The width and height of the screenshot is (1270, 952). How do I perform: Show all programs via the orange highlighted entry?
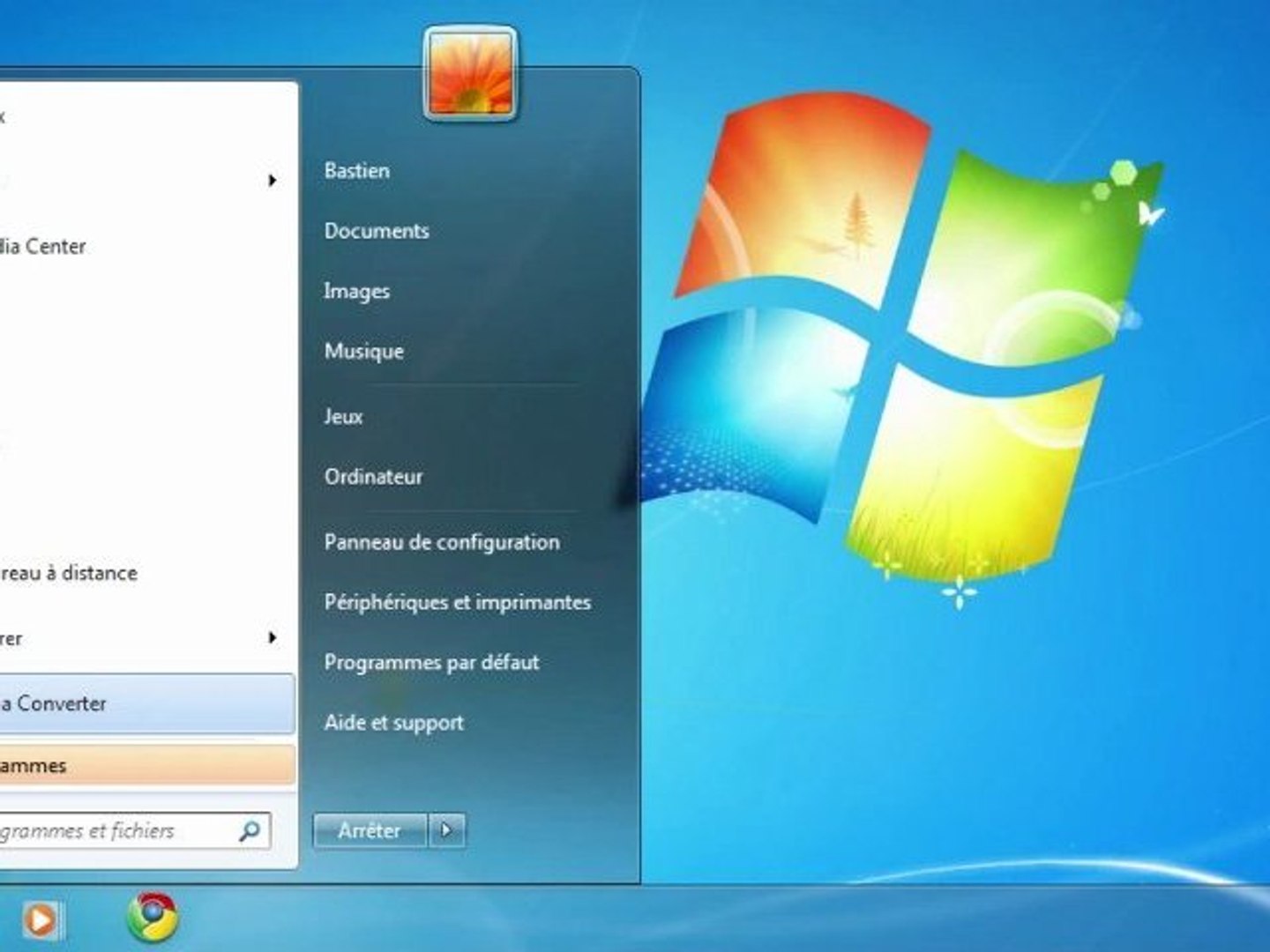point(146,765)
